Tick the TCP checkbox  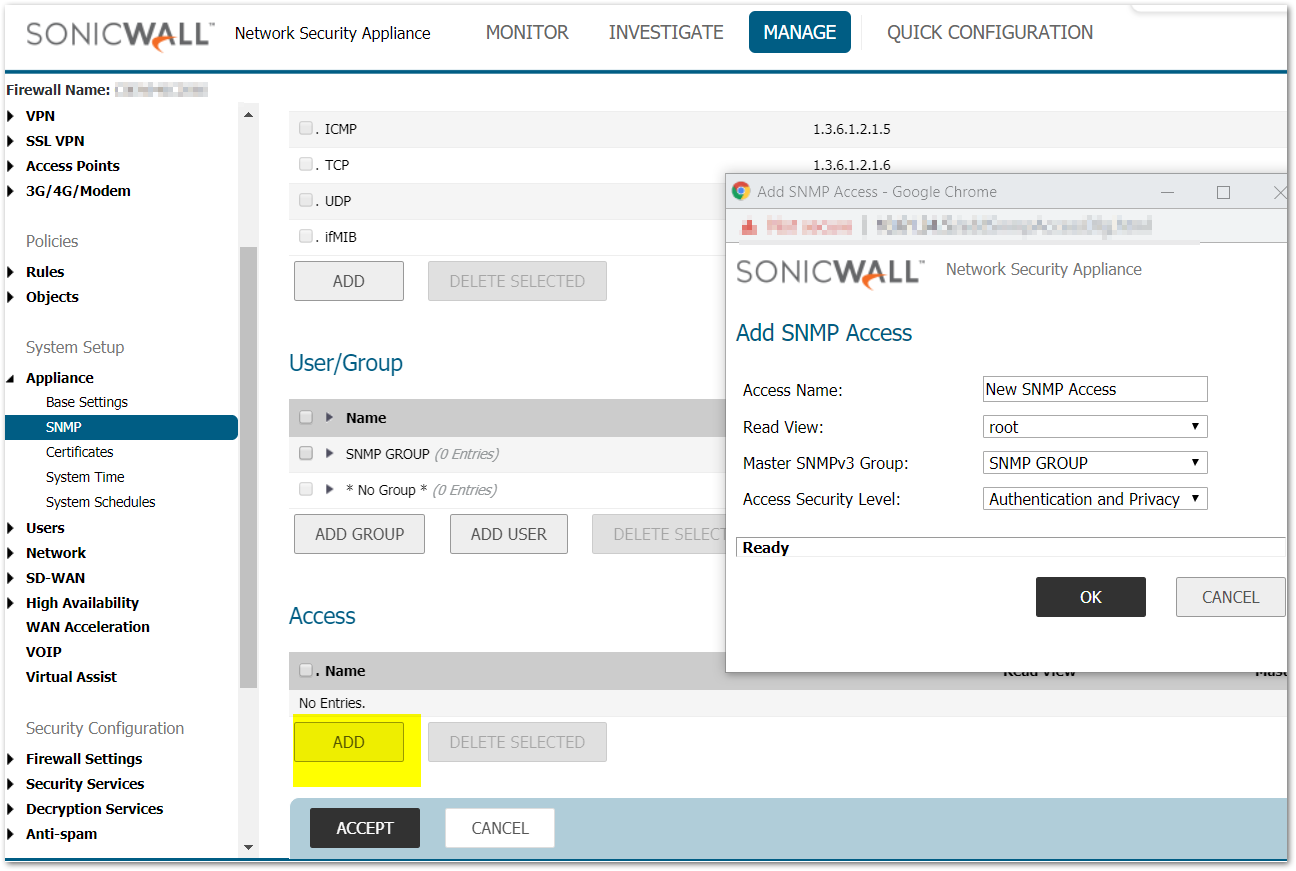click(306, 164)
